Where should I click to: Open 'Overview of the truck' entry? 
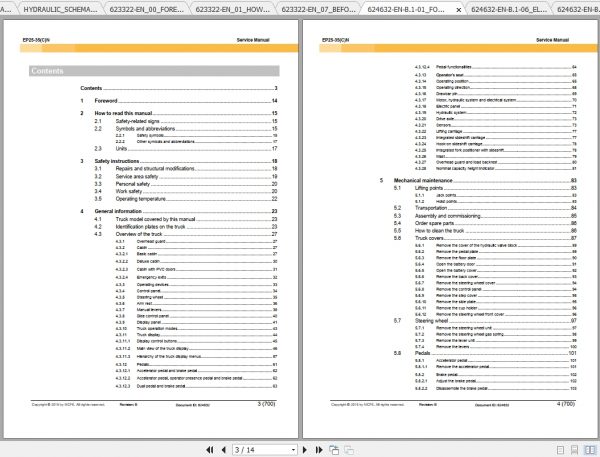tap(139, 234)
